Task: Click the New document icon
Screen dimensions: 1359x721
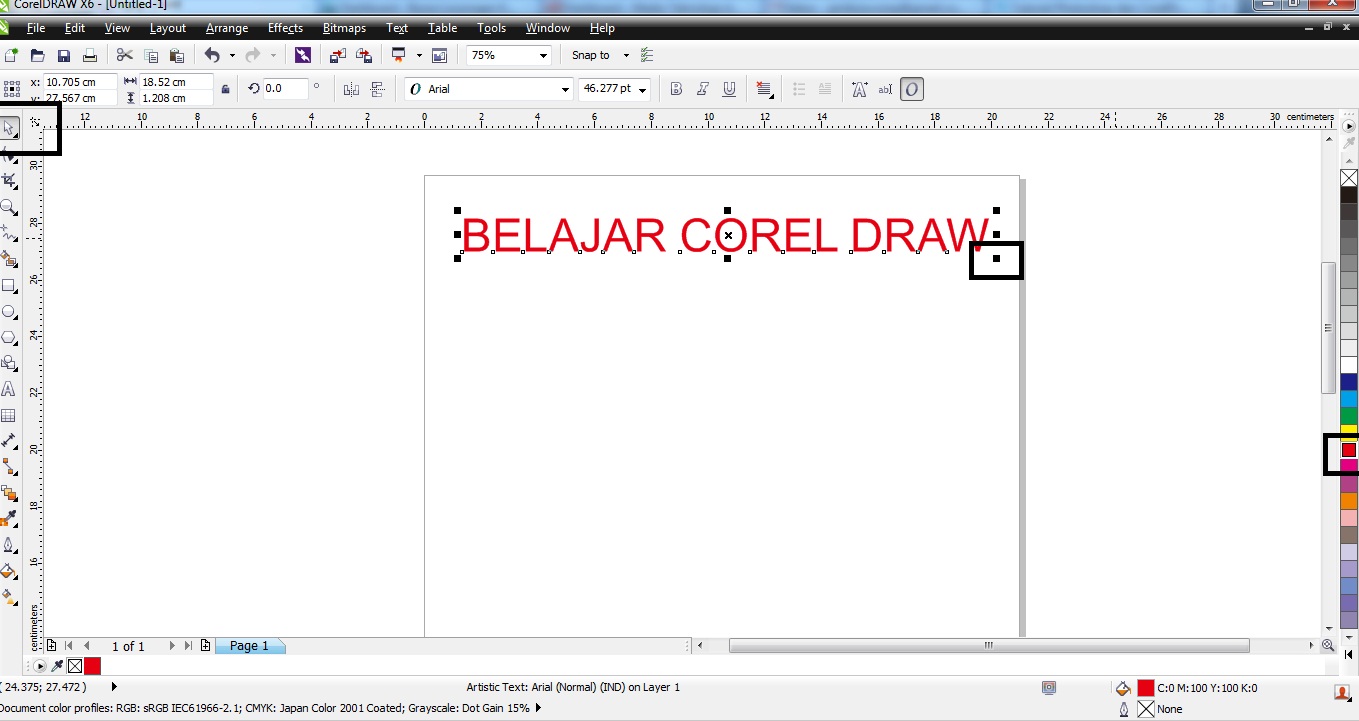Action: point(11,55)
